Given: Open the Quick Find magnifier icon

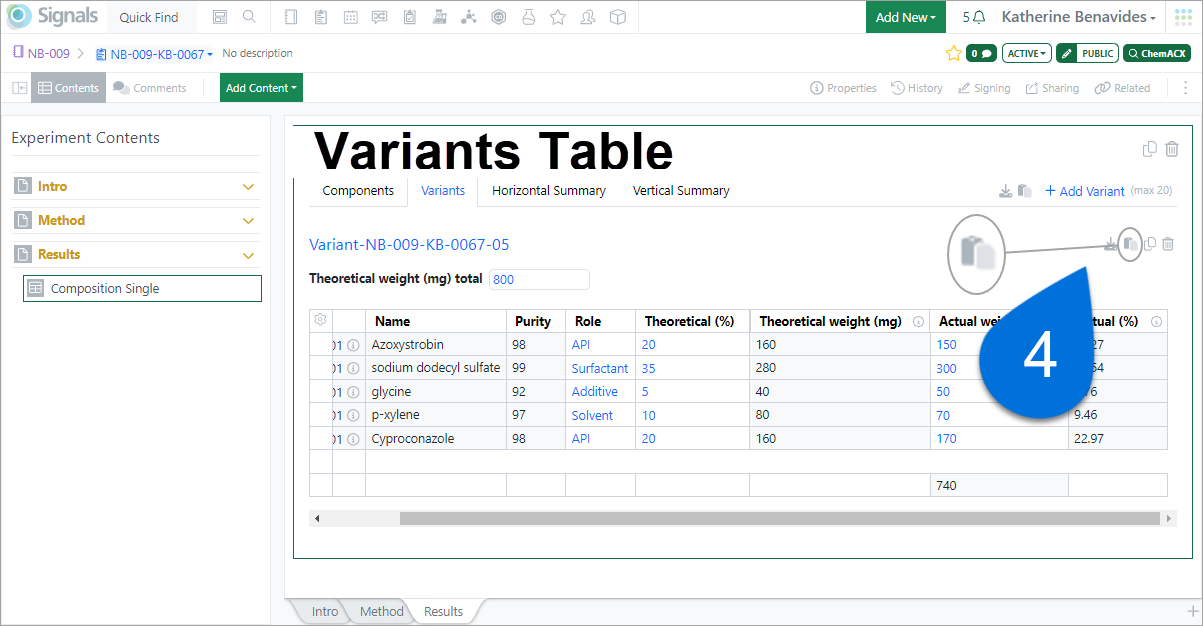Looking at the screenshot, I should [x=249, y=16].
